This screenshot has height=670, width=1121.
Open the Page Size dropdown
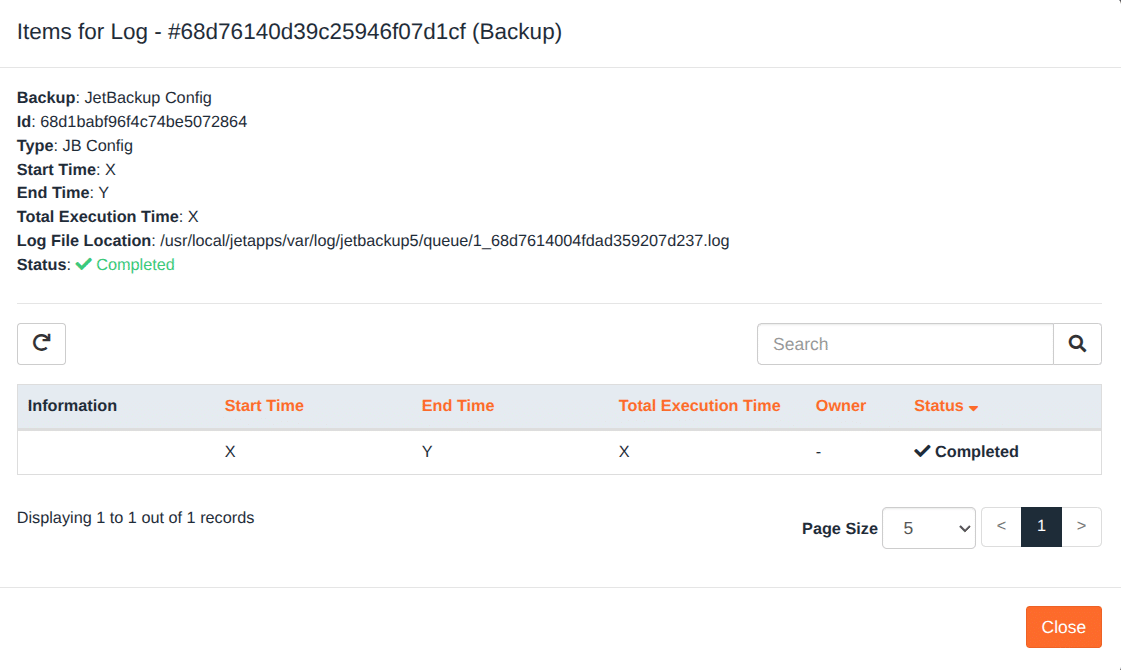(929, 528)
